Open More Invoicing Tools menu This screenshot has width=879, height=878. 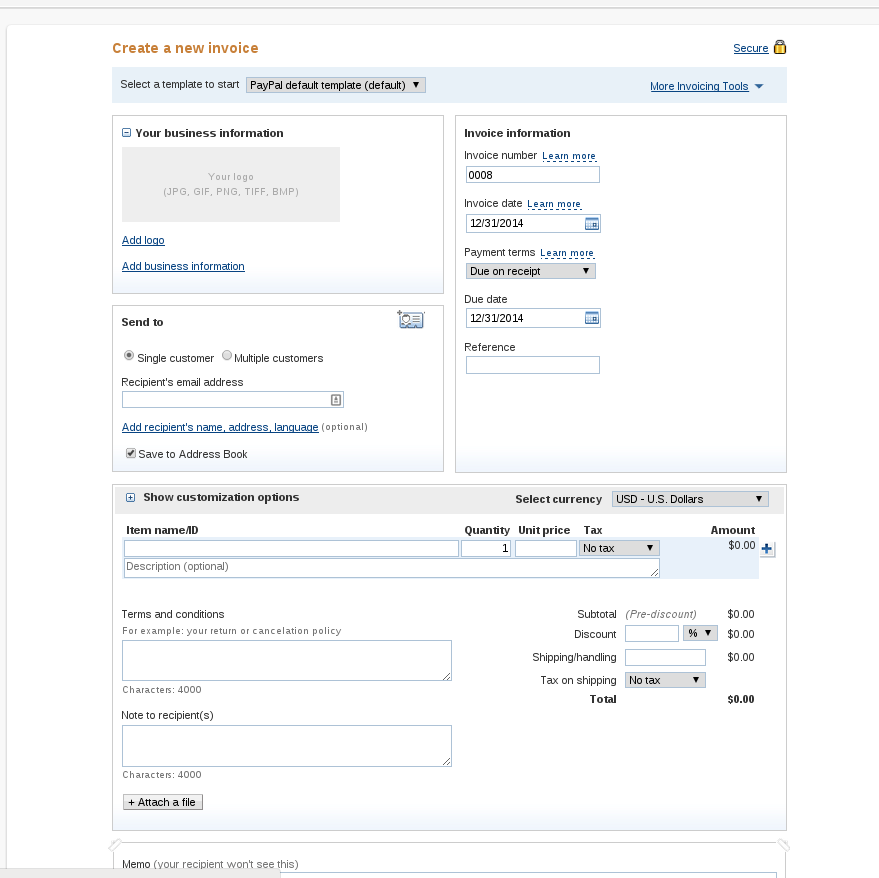click(x=706, y=86)
